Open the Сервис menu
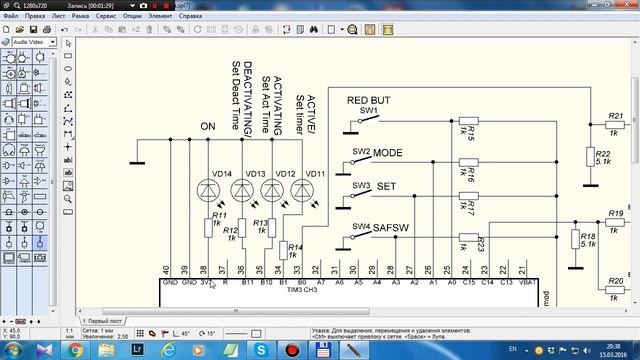 [x=106, y=16]
